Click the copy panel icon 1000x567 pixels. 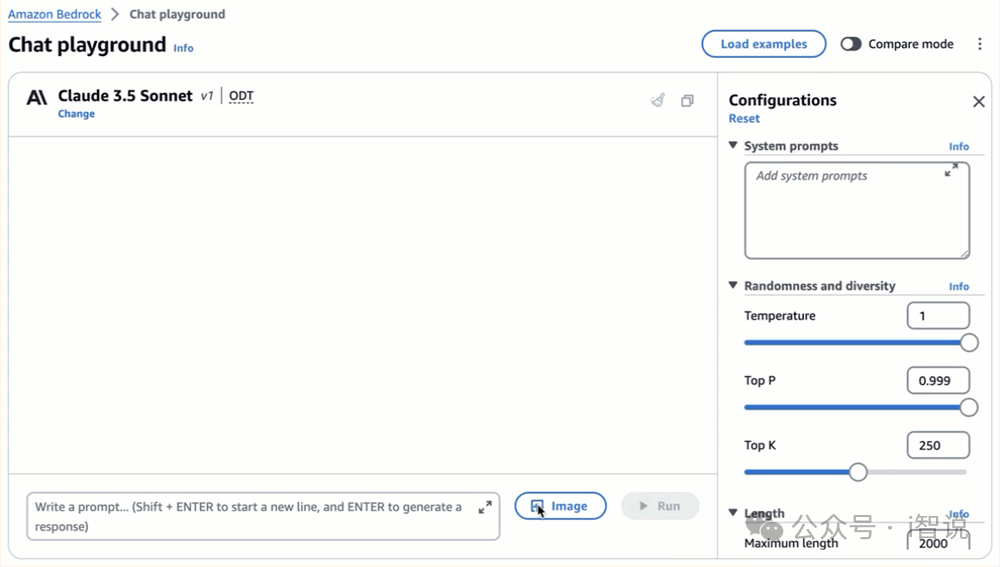point(687,100)
